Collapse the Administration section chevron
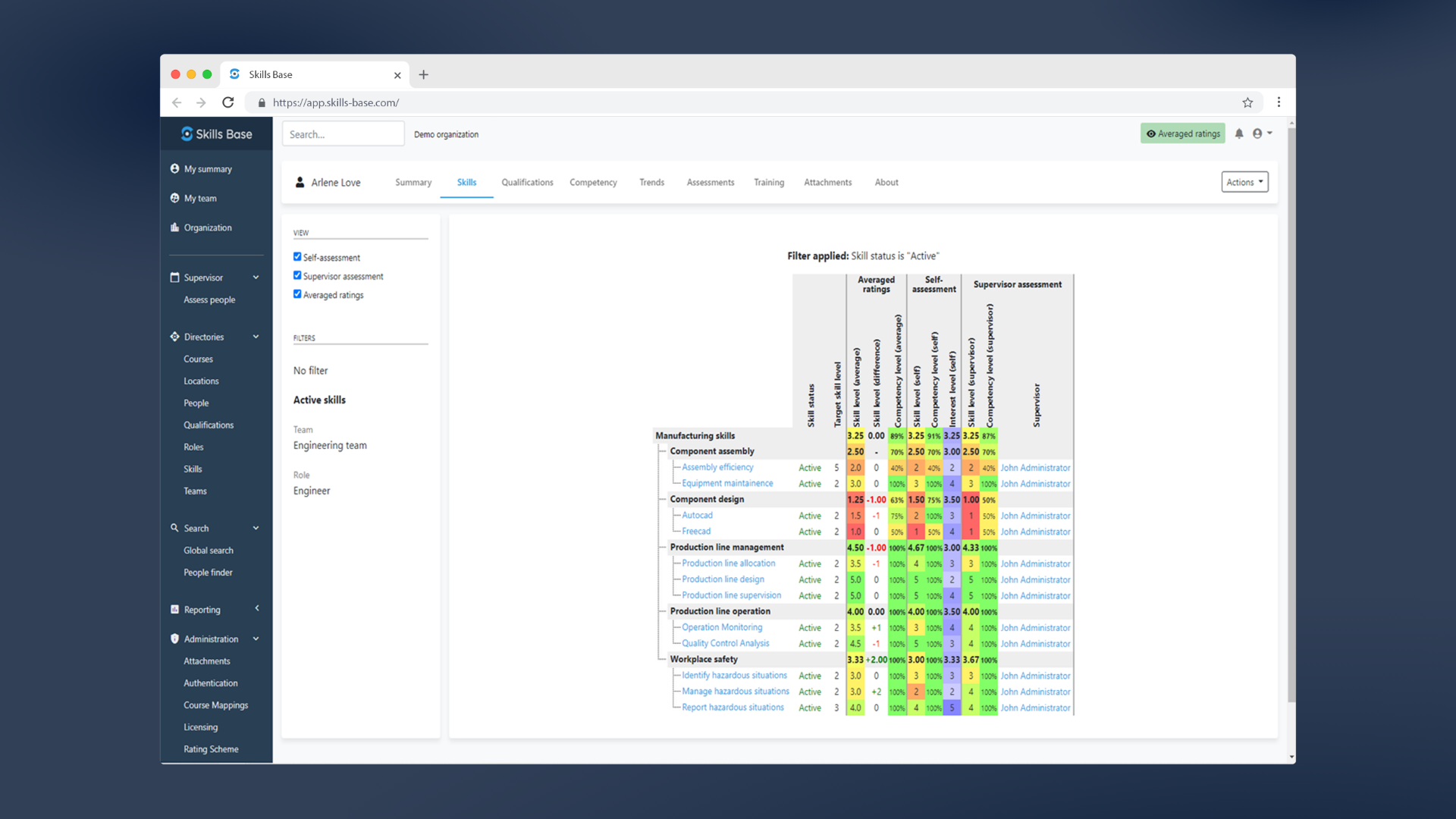 point(256,639)
